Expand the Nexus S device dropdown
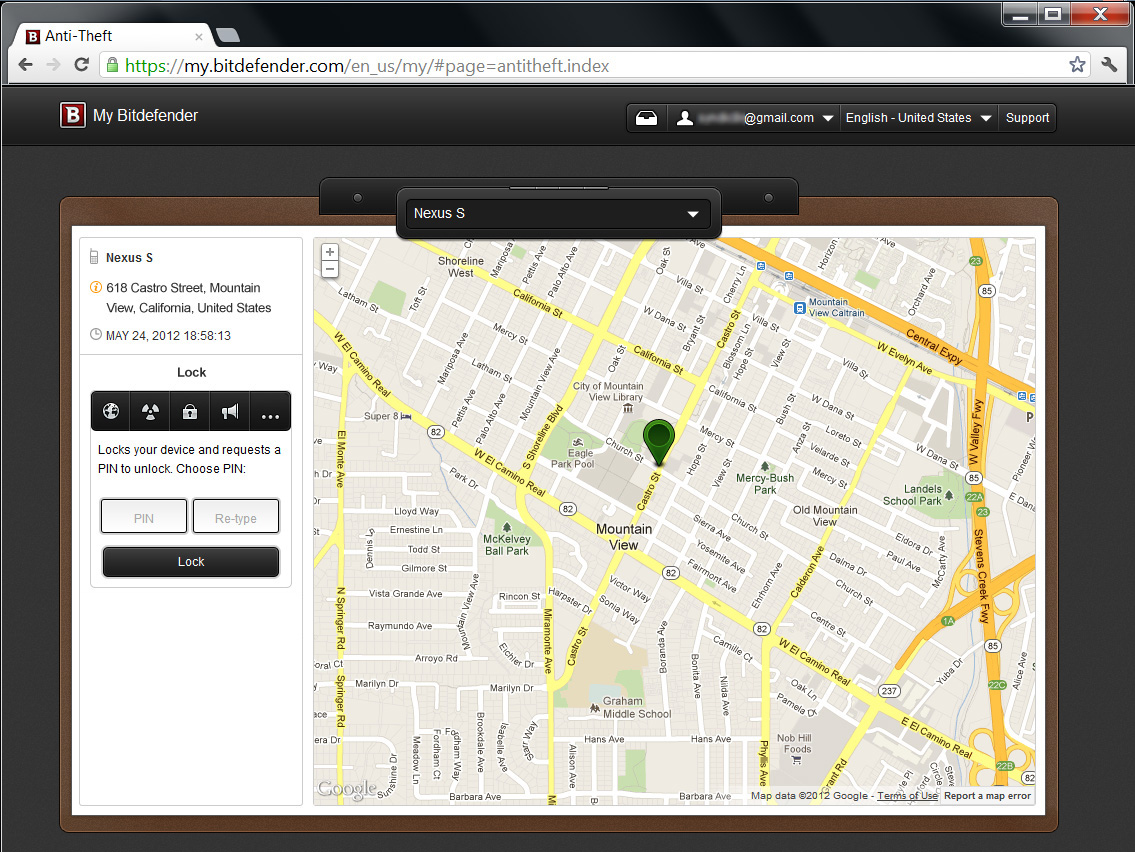The width and height of the screenshot is (1135, 852). (x=558, y=214)
